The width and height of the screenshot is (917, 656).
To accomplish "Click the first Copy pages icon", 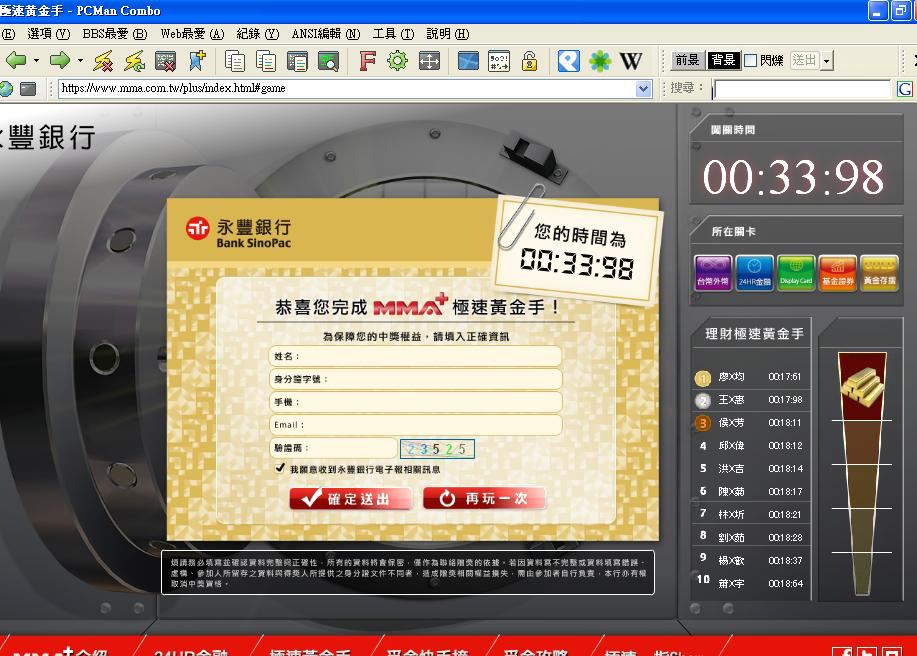I will pyautogui.click(x=235, y=61).
